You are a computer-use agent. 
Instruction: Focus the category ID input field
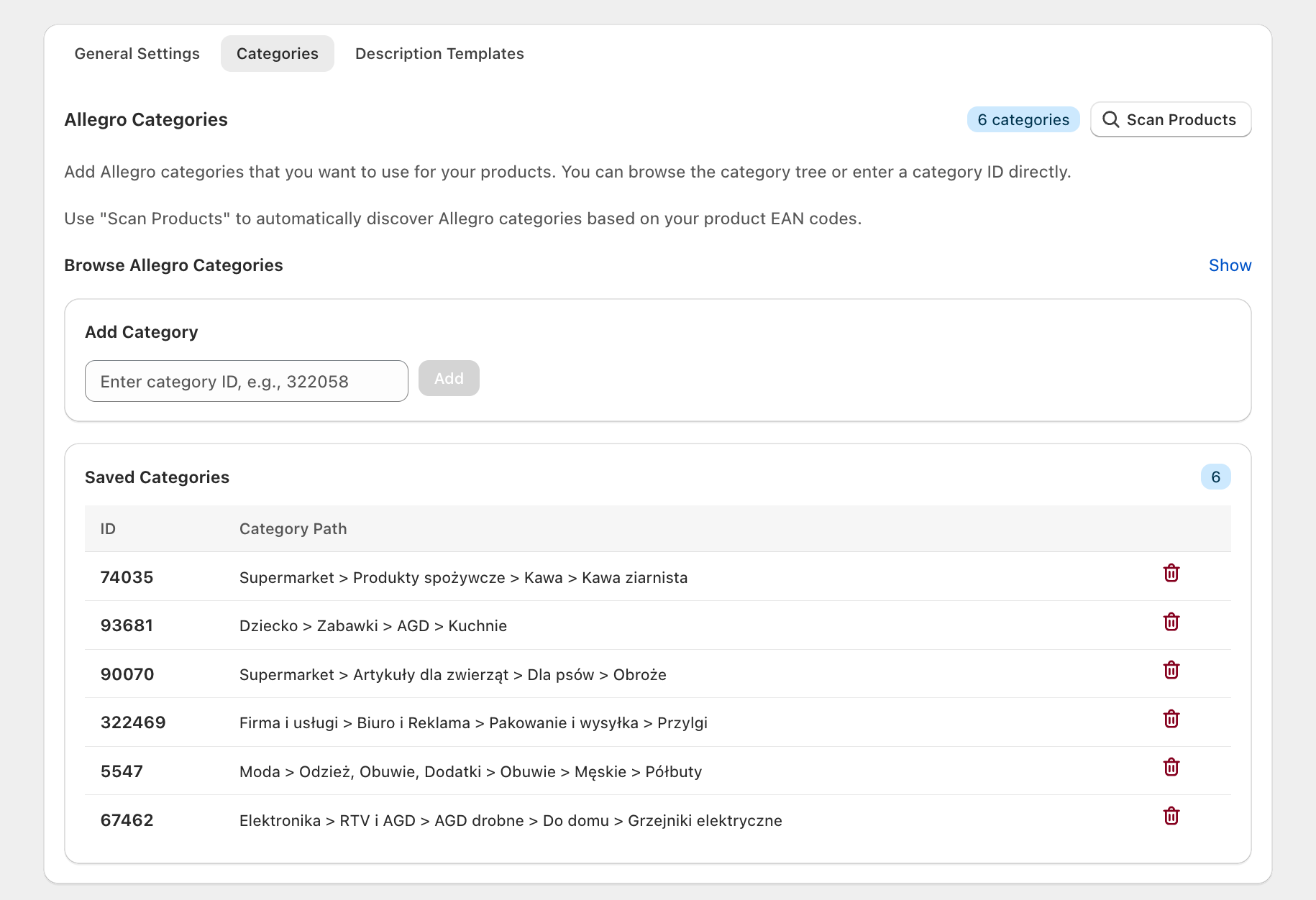point(247,381)
